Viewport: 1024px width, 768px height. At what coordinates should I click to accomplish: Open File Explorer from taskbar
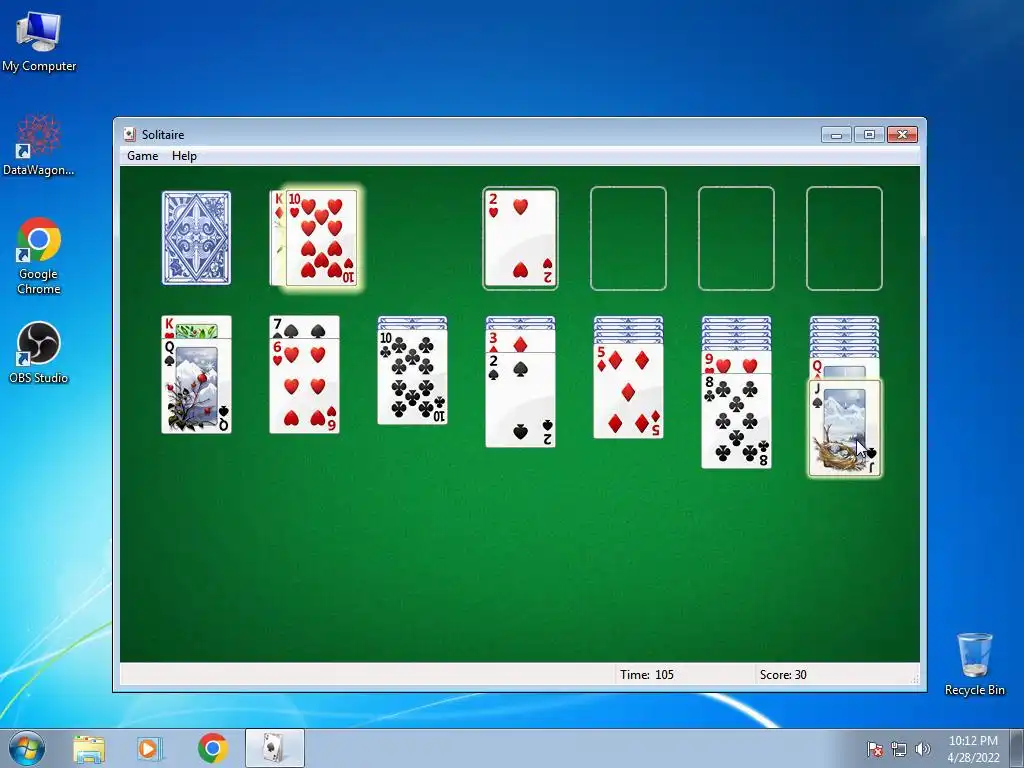(x=89, y=748)
